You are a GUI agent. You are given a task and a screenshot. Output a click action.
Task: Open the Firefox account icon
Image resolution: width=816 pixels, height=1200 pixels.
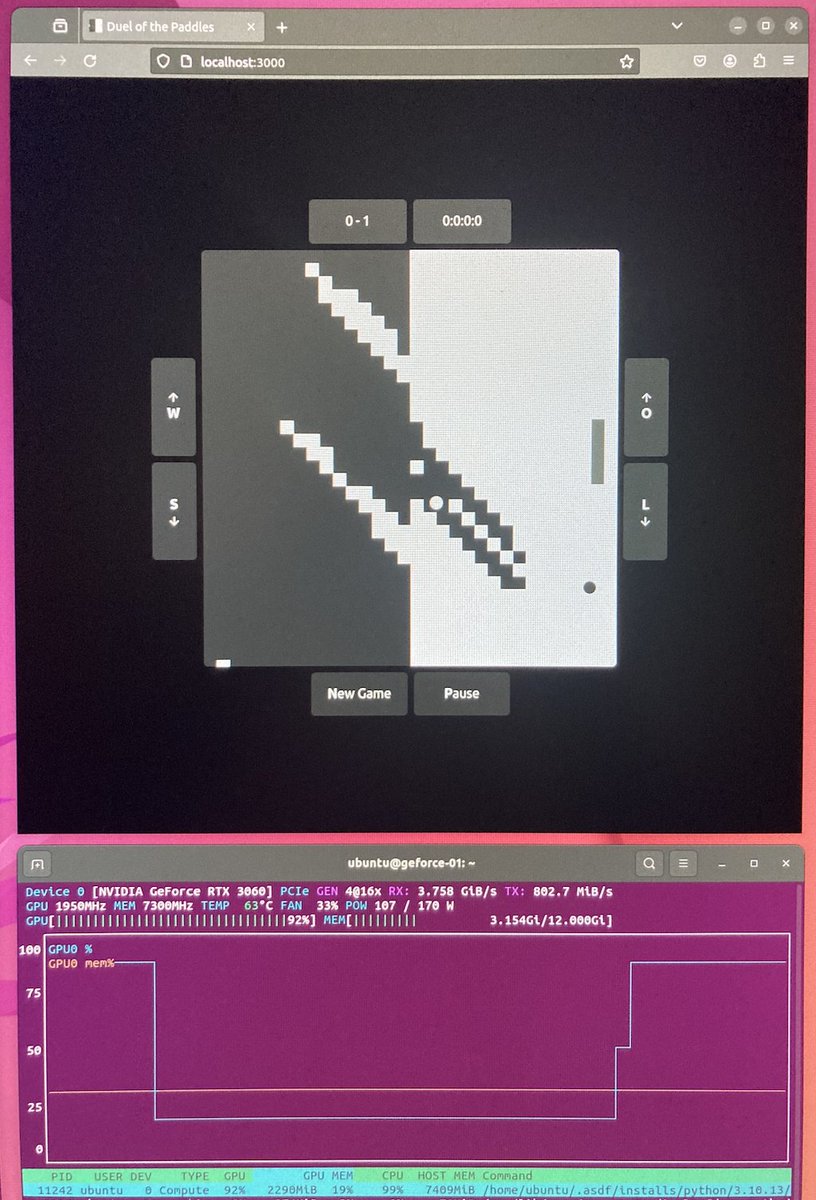730,61
